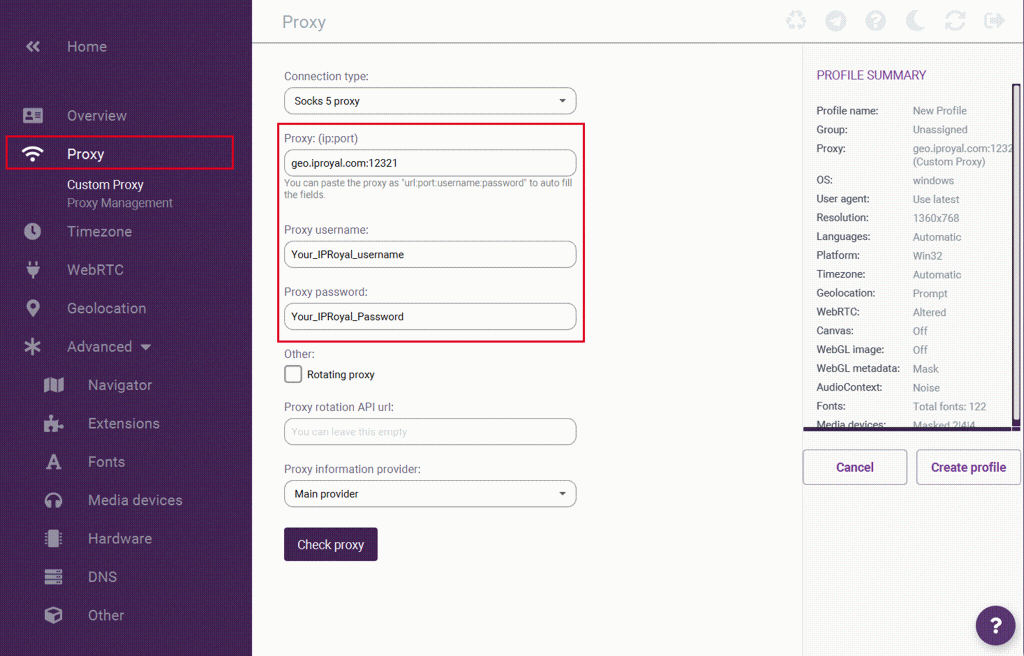
Task: Open the WebRTC settings section
Action: (x=95, y=270)
